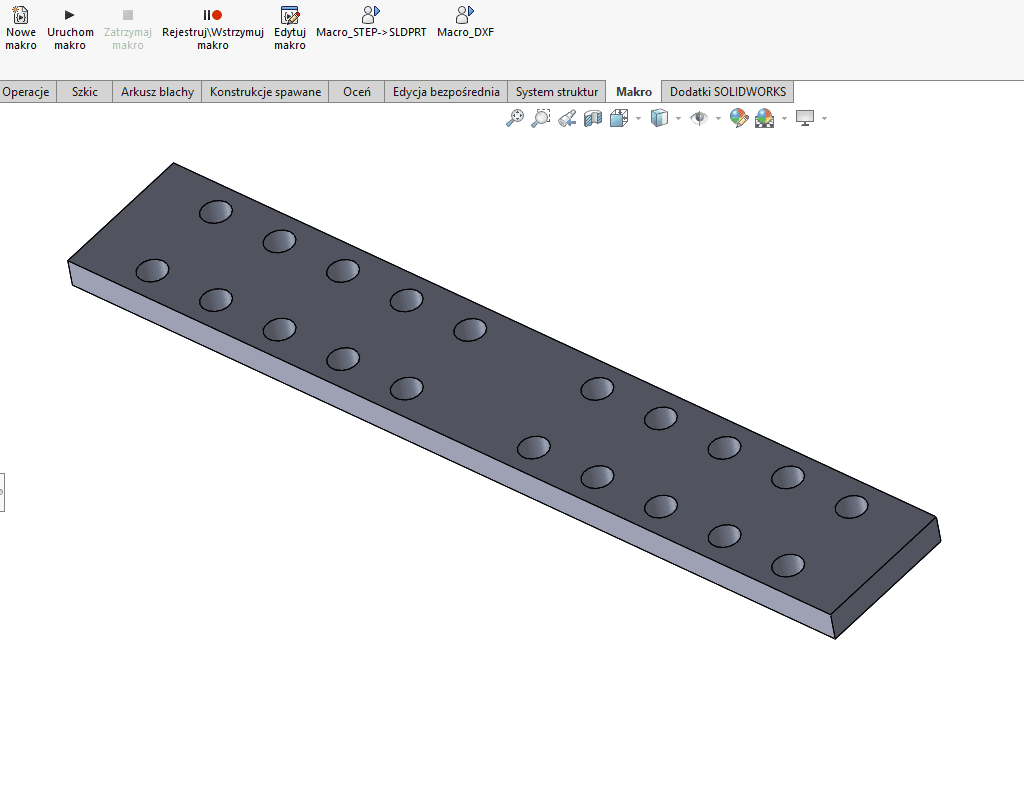
Task: Switch to the Operacje tab
Action: click(x=27, y=92)
